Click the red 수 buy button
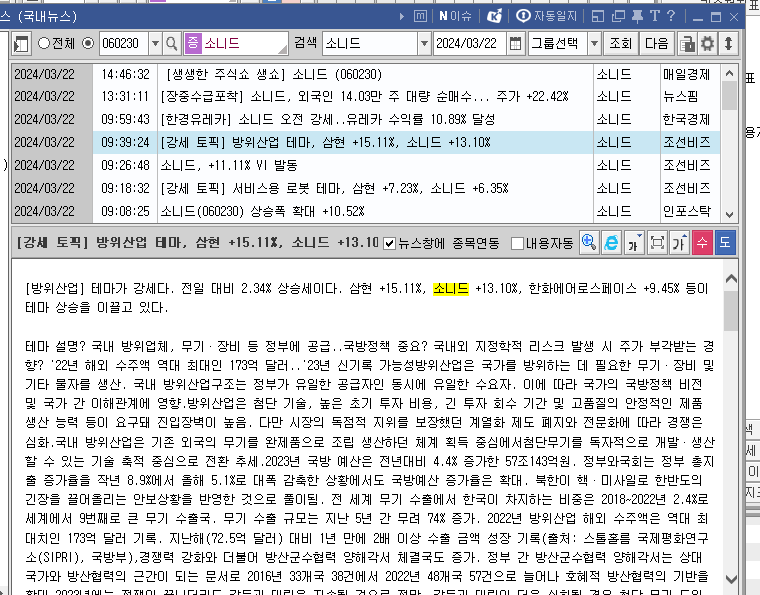This screenshot has width=760, height=595. pos(702,243)
